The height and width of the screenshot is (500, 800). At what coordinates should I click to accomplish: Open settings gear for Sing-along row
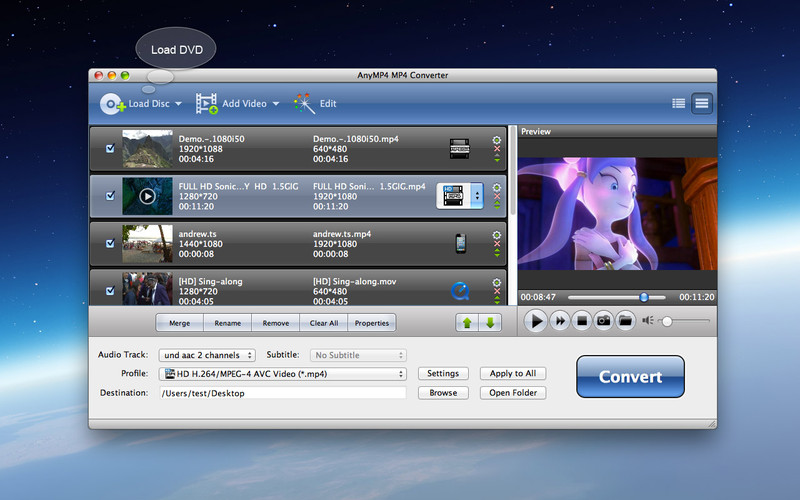coord(496,282)
